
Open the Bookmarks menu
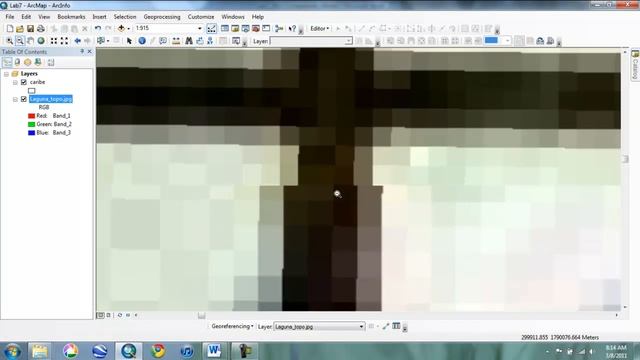point(71,17)
